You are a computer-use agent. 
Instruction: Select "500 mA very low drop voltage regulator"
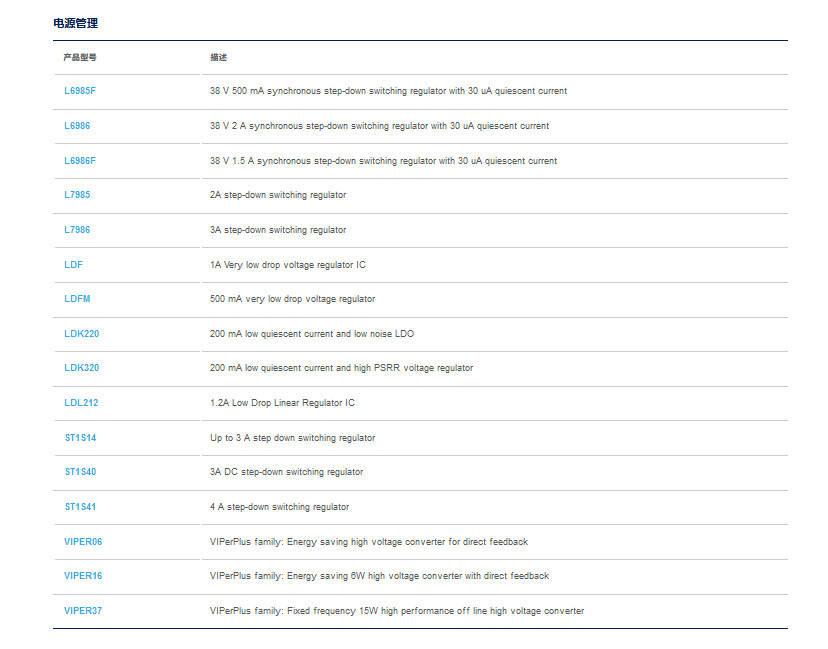(x=293, y=299)
